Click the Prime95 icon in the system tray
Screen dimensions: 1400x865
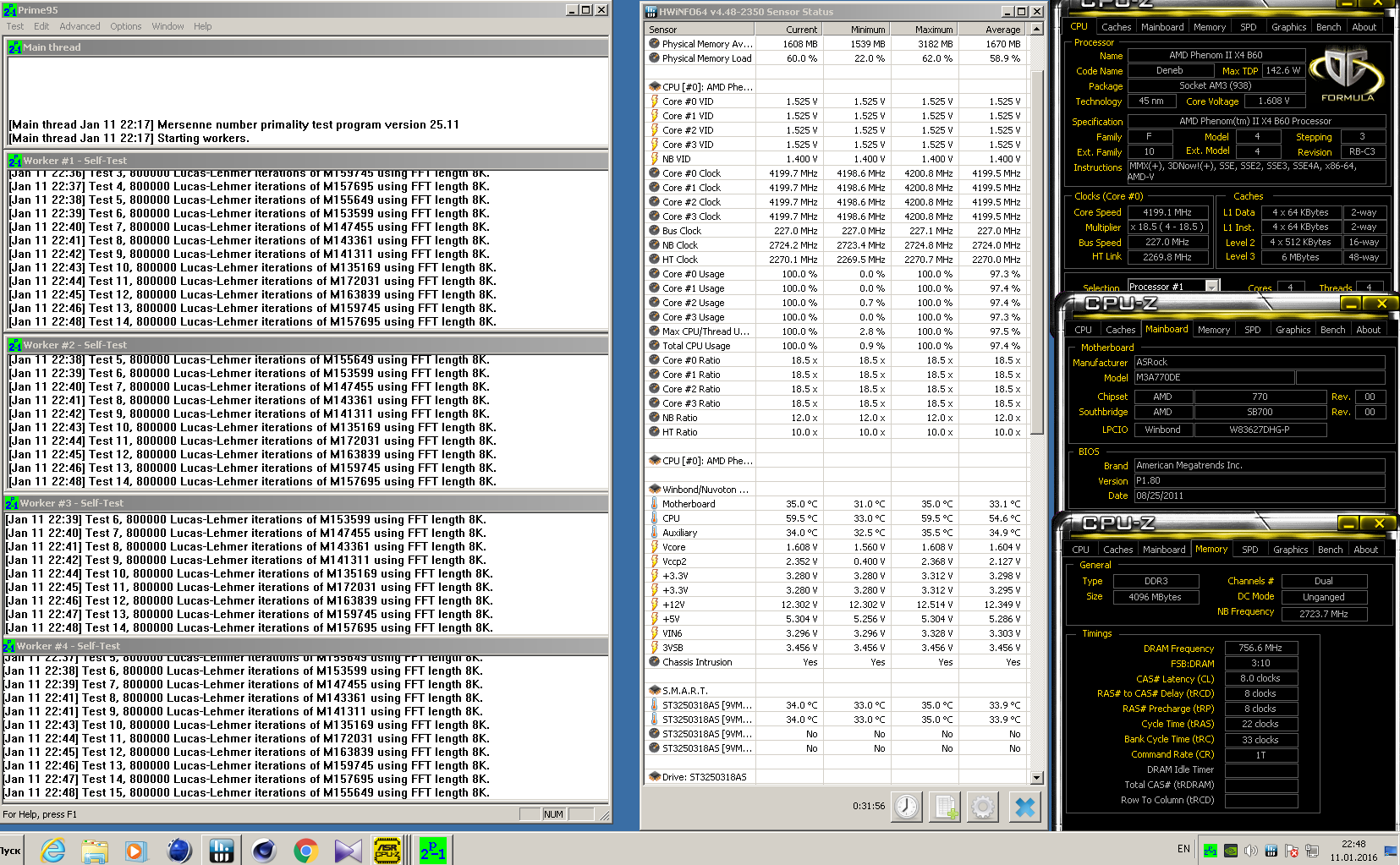pos(1211,851)
